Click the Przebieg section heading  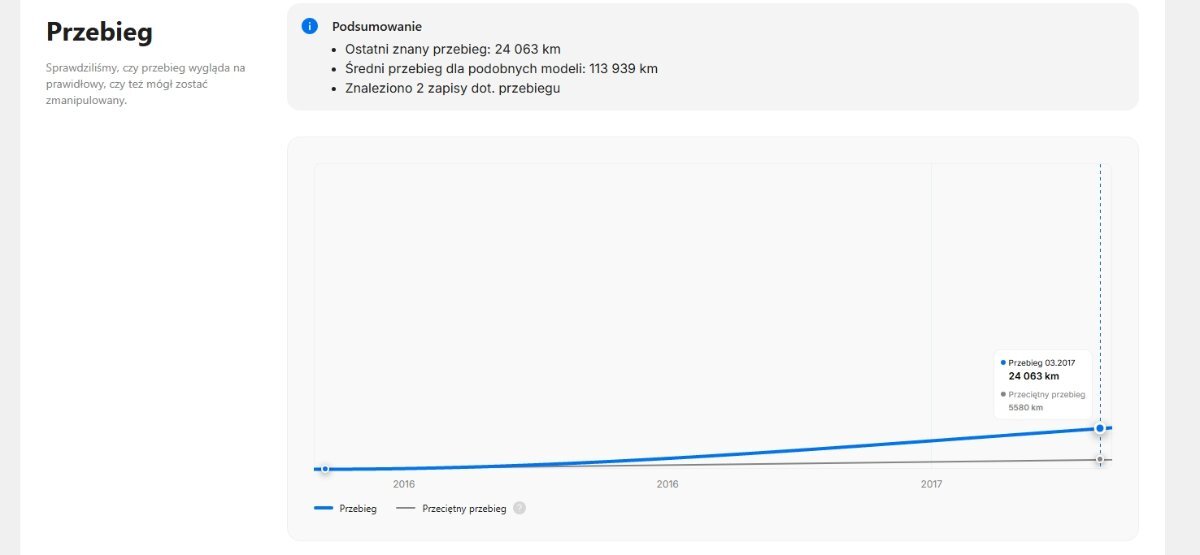point(99,32)
